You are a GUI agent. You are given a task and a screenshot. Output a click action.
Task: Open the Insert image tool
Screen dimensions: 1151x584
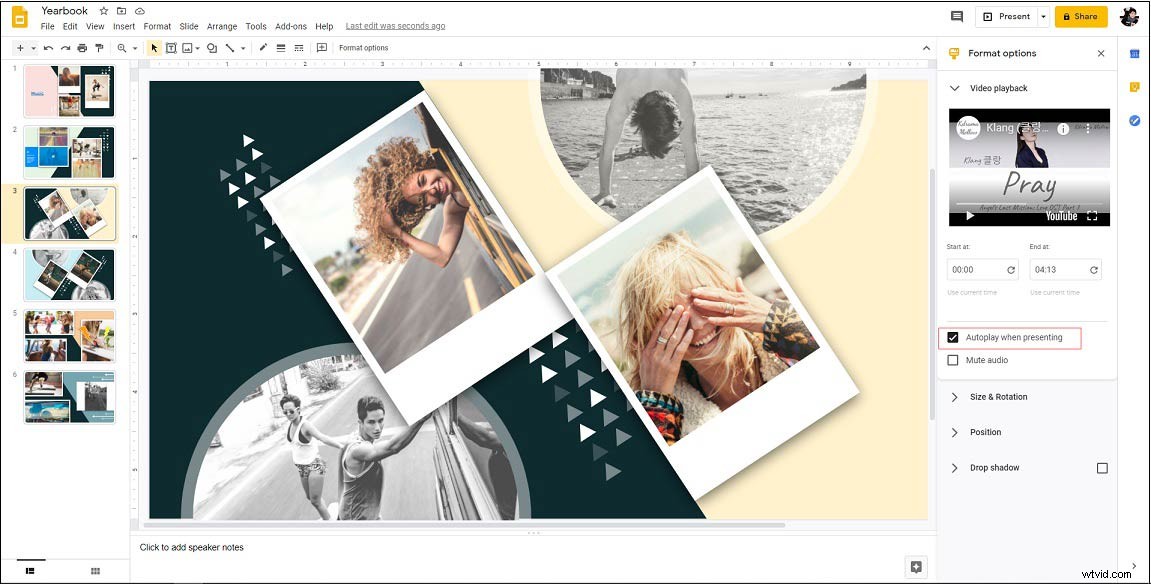(x=186, y=48)
